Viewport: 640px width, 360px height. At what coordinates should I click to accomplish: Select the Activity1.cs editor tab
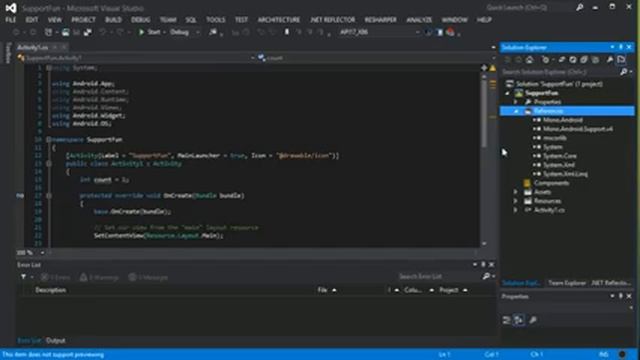pos(33,47)
